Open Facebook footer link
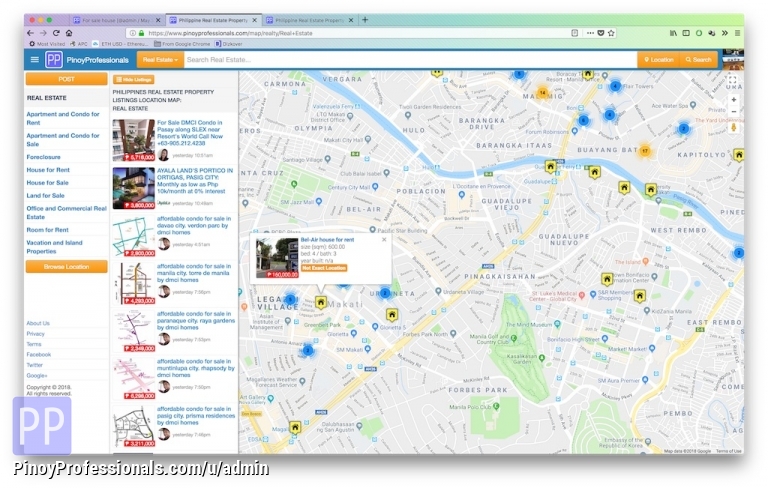Viewport: 768px width, 488px height. [x=39, y=354]
